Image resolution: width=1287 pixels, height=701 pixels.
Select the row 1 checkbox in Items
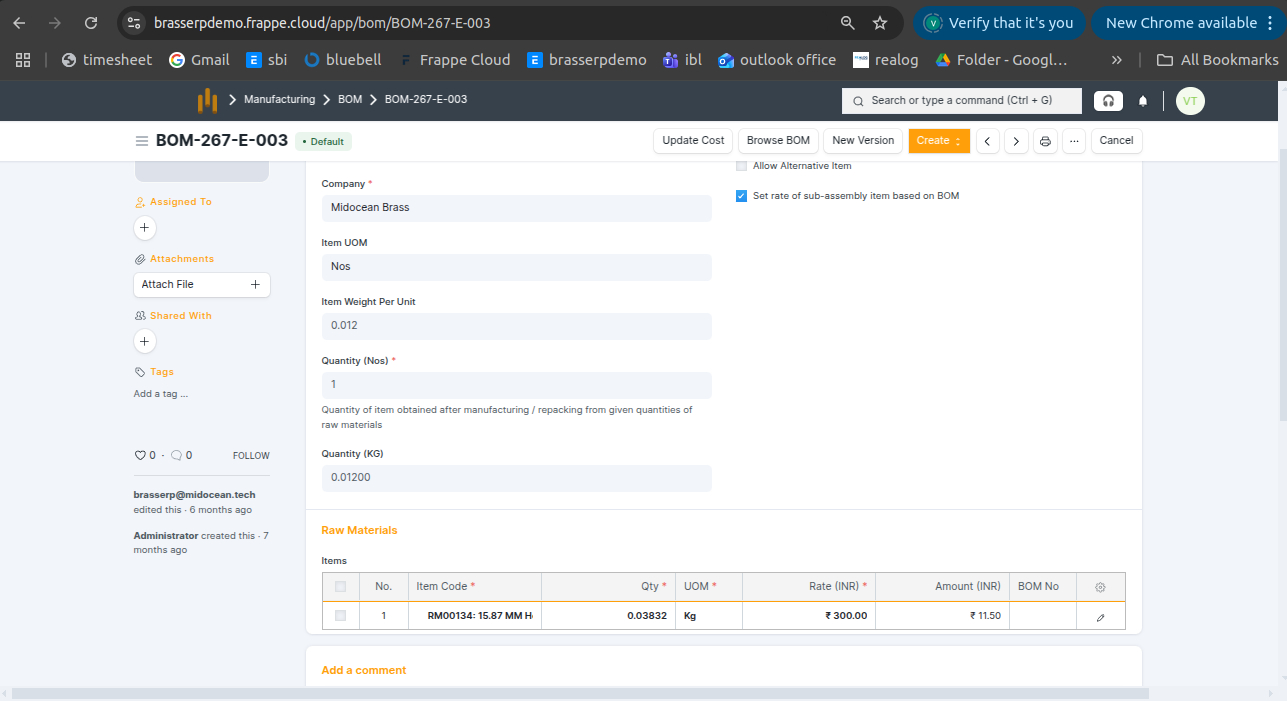[341, 616]
